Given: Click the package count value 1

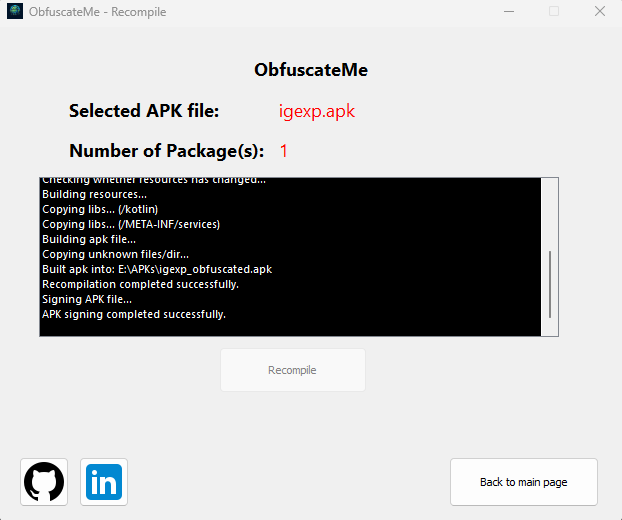Looking at the screenshot, I should (x=284, y=151).
